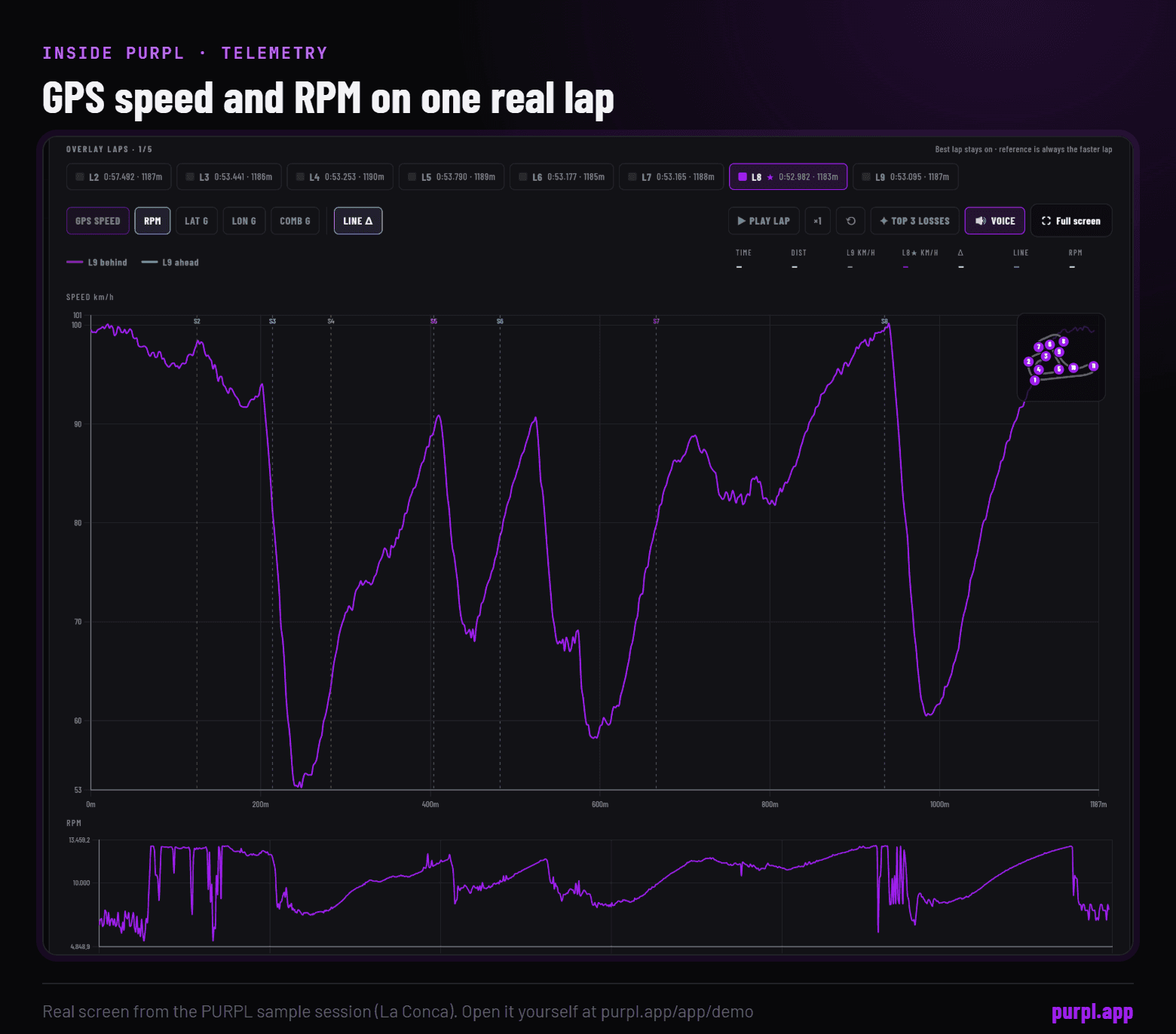This screenshot has height=1034, width=1176.
Task: Toggle best lap L8 0:52.982
Action: click(x=788, y=177)
